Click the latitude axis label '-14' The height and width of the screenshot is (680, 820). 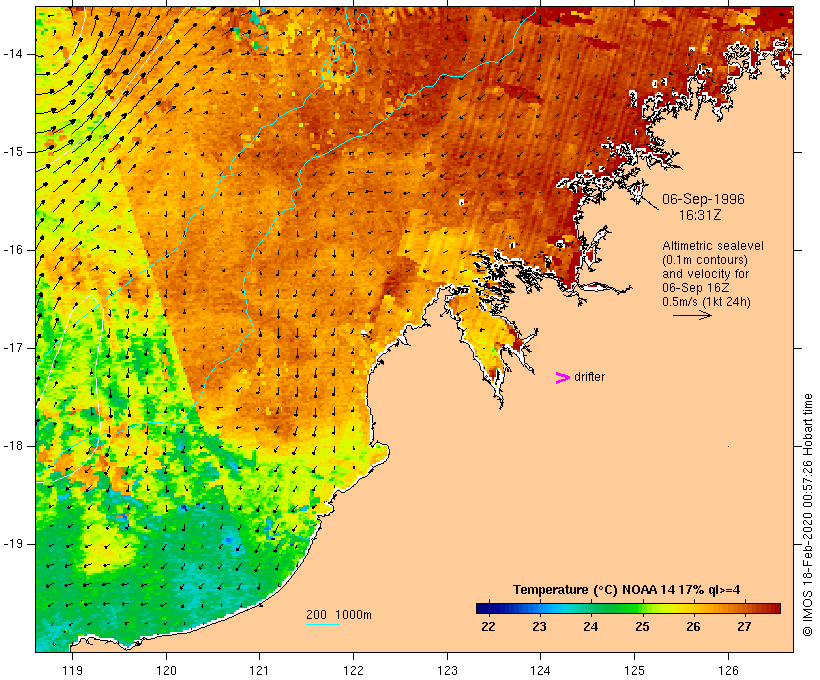coord(13,54)
